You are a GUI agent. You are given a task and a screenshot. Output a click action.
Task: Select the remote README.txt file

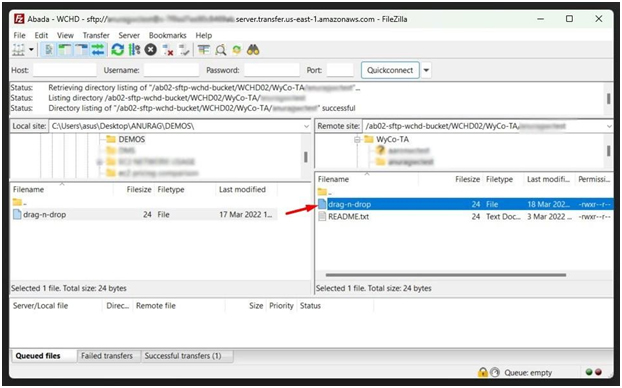pos(464,217)
